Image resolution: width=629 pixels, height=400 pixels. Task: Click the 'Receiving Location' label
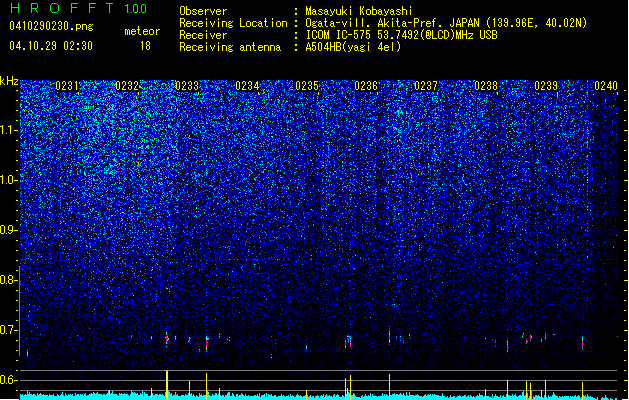tap(233, 23)
